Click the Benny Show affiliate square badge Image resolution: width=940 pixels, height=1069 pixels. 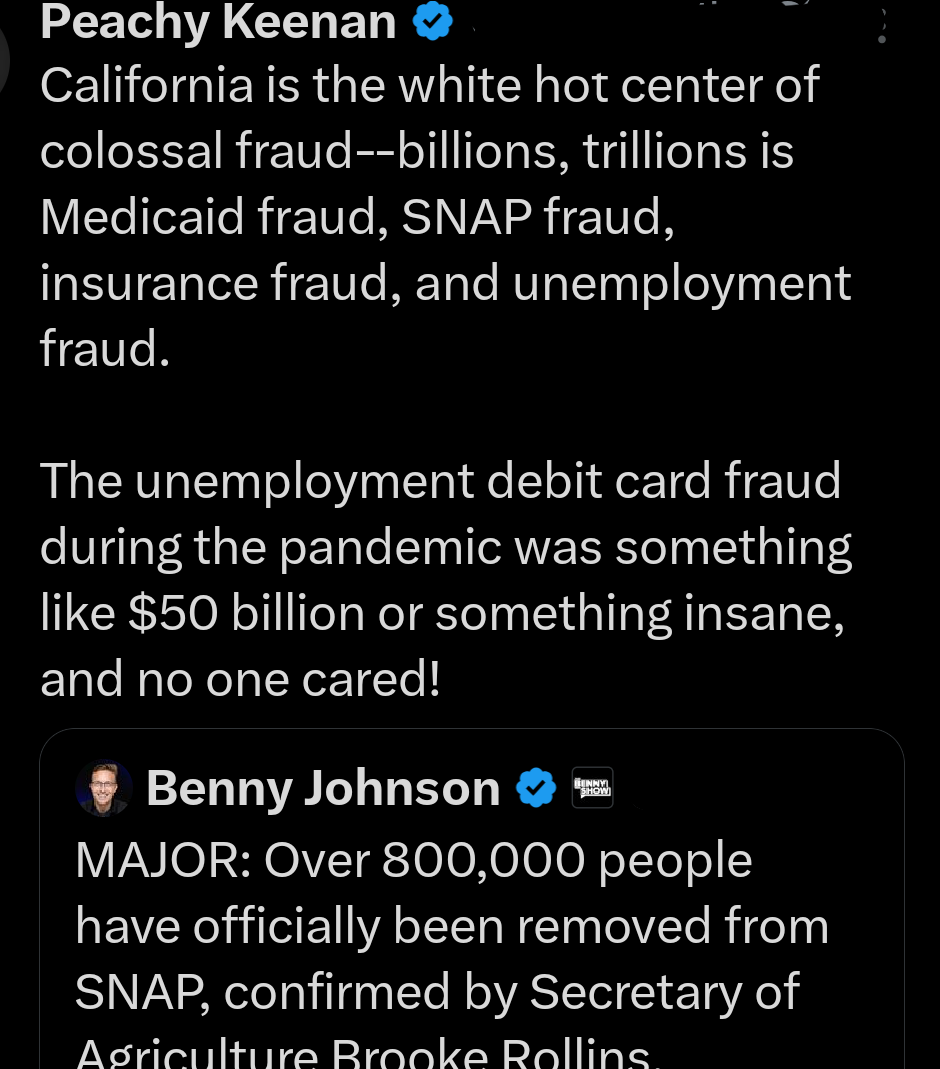(592, 787)
